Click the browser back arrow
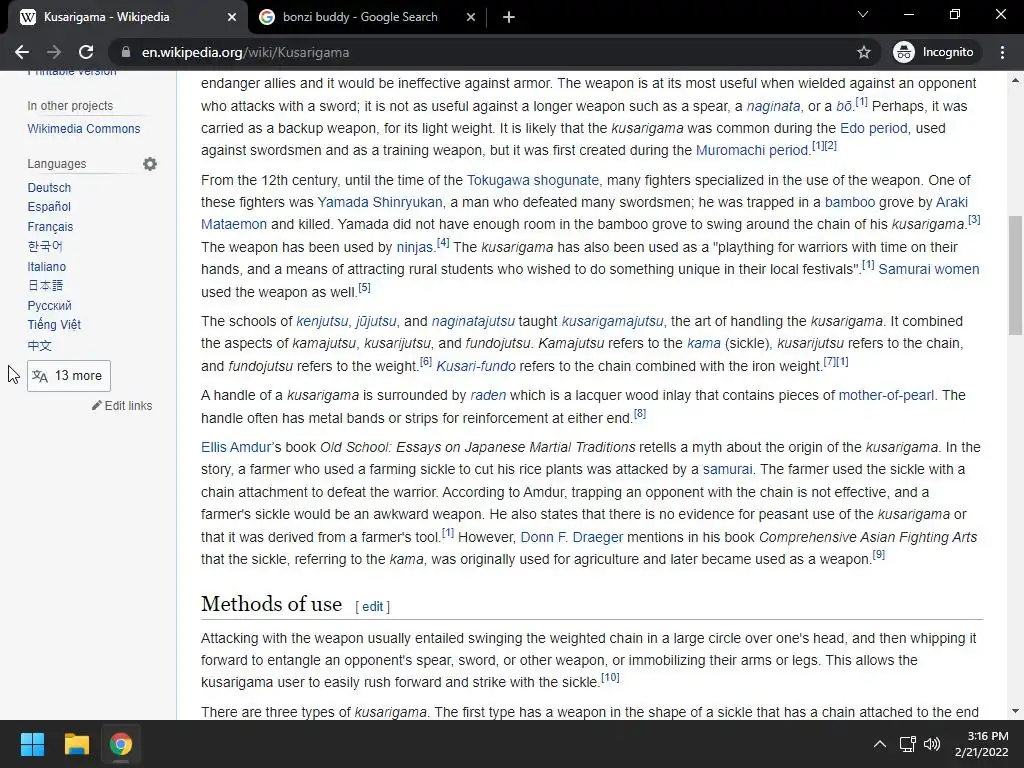This screenshot has height=768, width=1024. click(x=22, y=52)
